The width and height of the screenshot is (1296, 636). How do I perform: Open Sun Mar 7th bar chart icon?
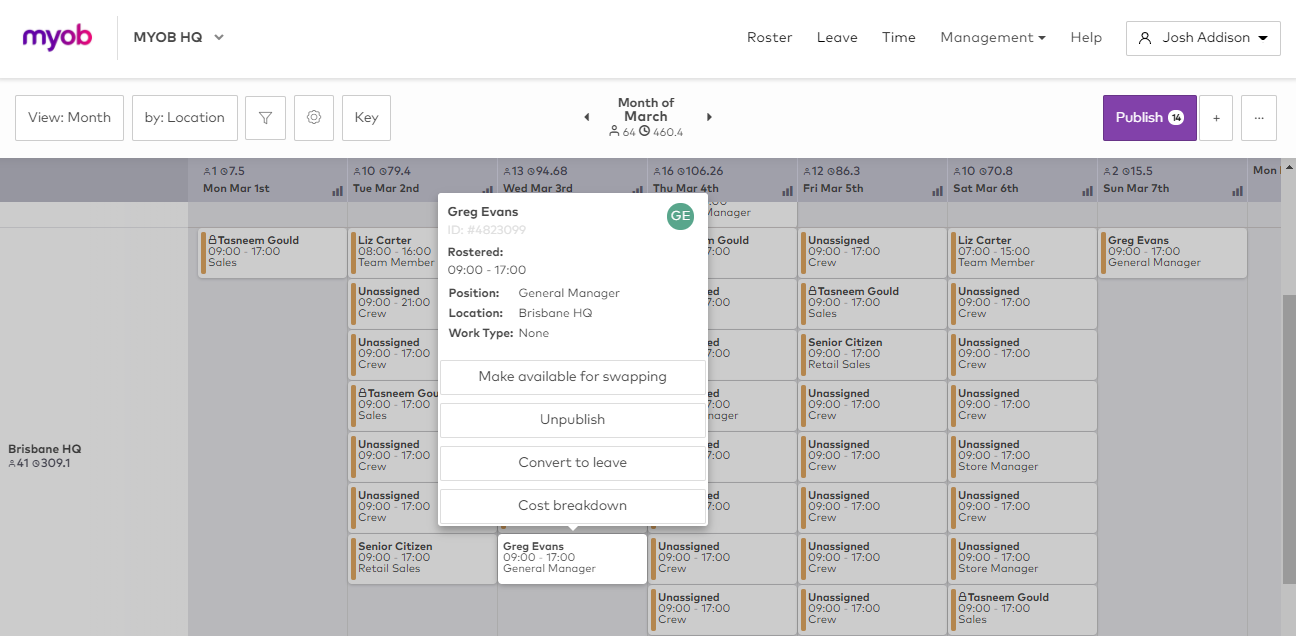(1237, 190)
